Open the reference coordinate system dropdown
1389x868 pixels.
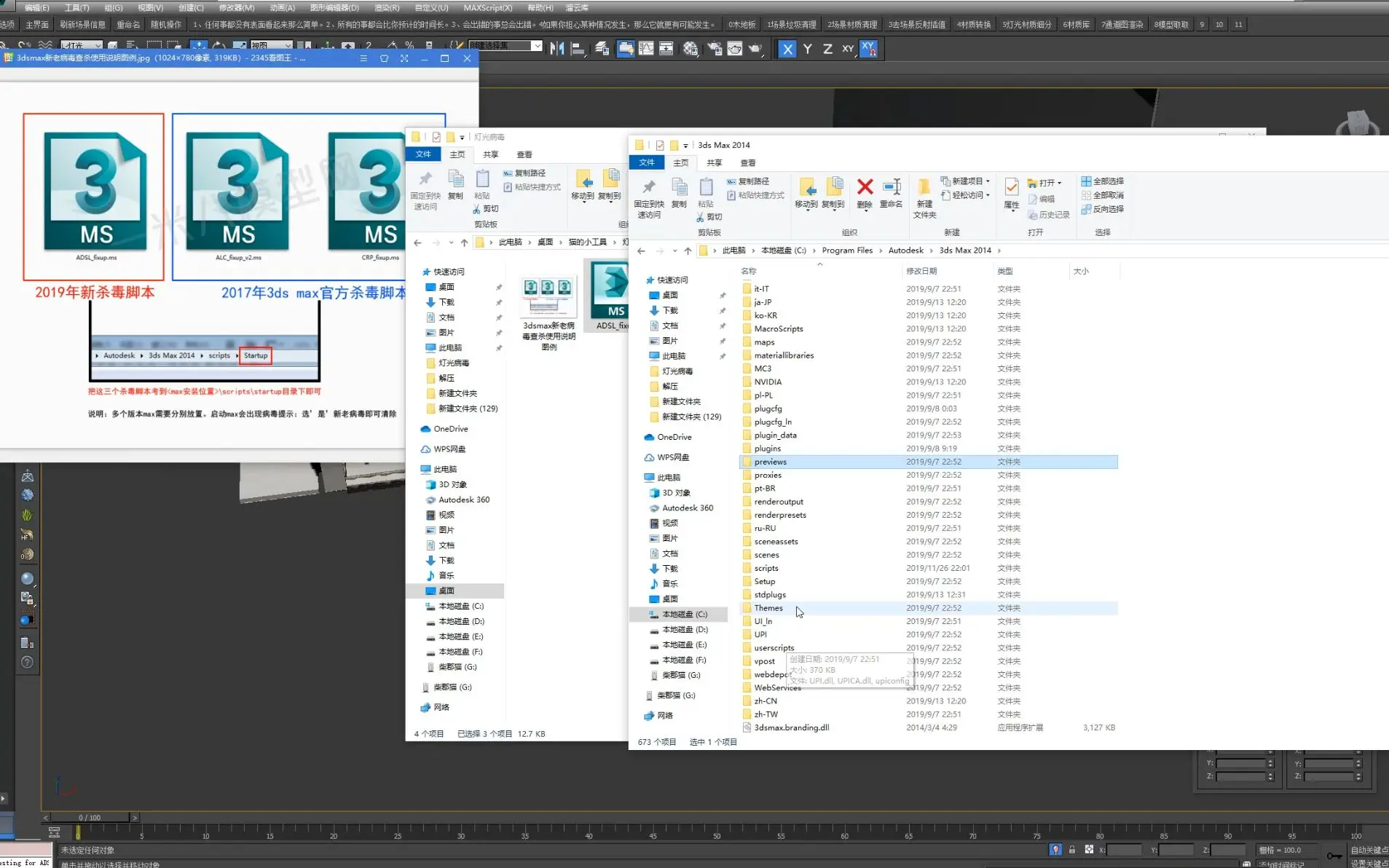[272, 46]
